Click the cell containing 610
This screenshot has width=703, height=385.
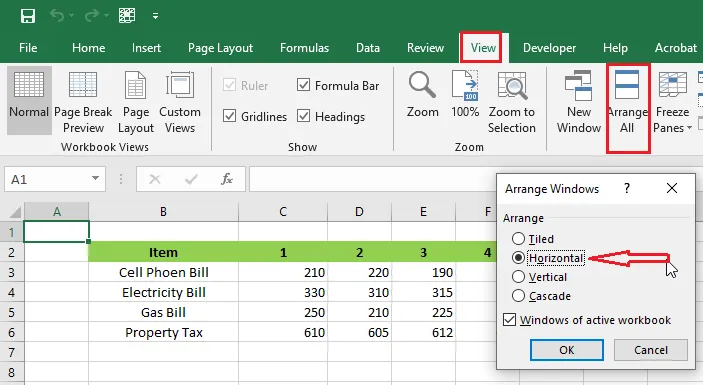283,333
